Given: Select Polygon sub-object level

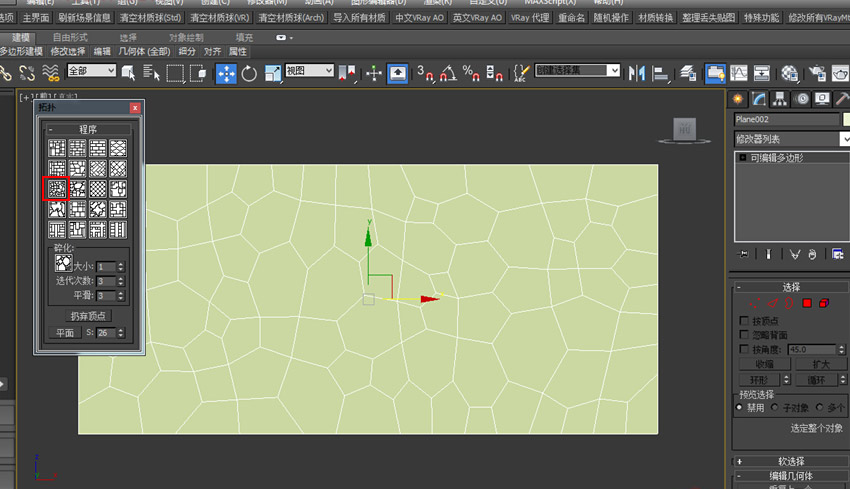Looking at the screenshot, I should click(x=807, y=303).
